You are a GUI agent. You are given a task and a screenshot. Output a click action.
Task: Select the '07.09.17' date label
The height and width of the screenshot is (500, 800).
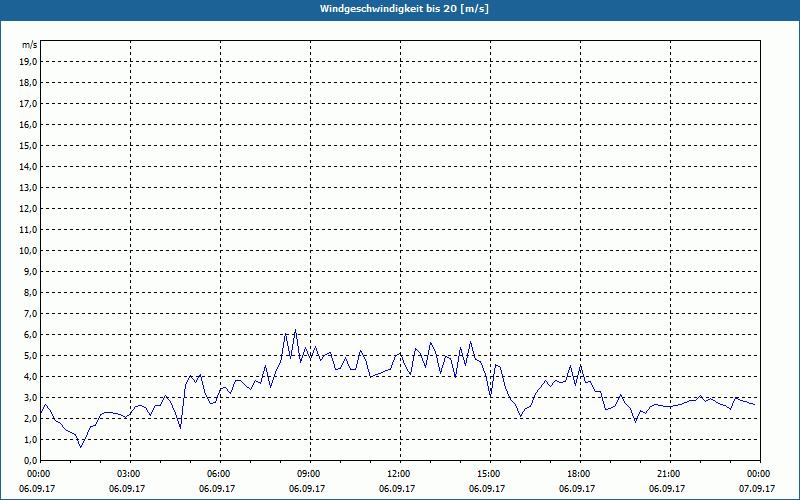coord(757,488)
